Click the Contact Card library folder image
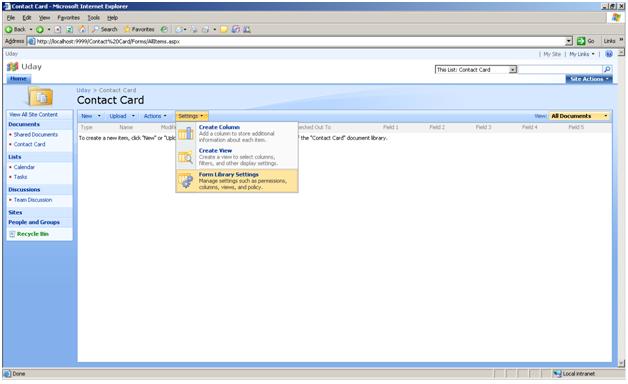Image resolution: width=628 pixels, height=384 pixels. (x=40, y=97)
